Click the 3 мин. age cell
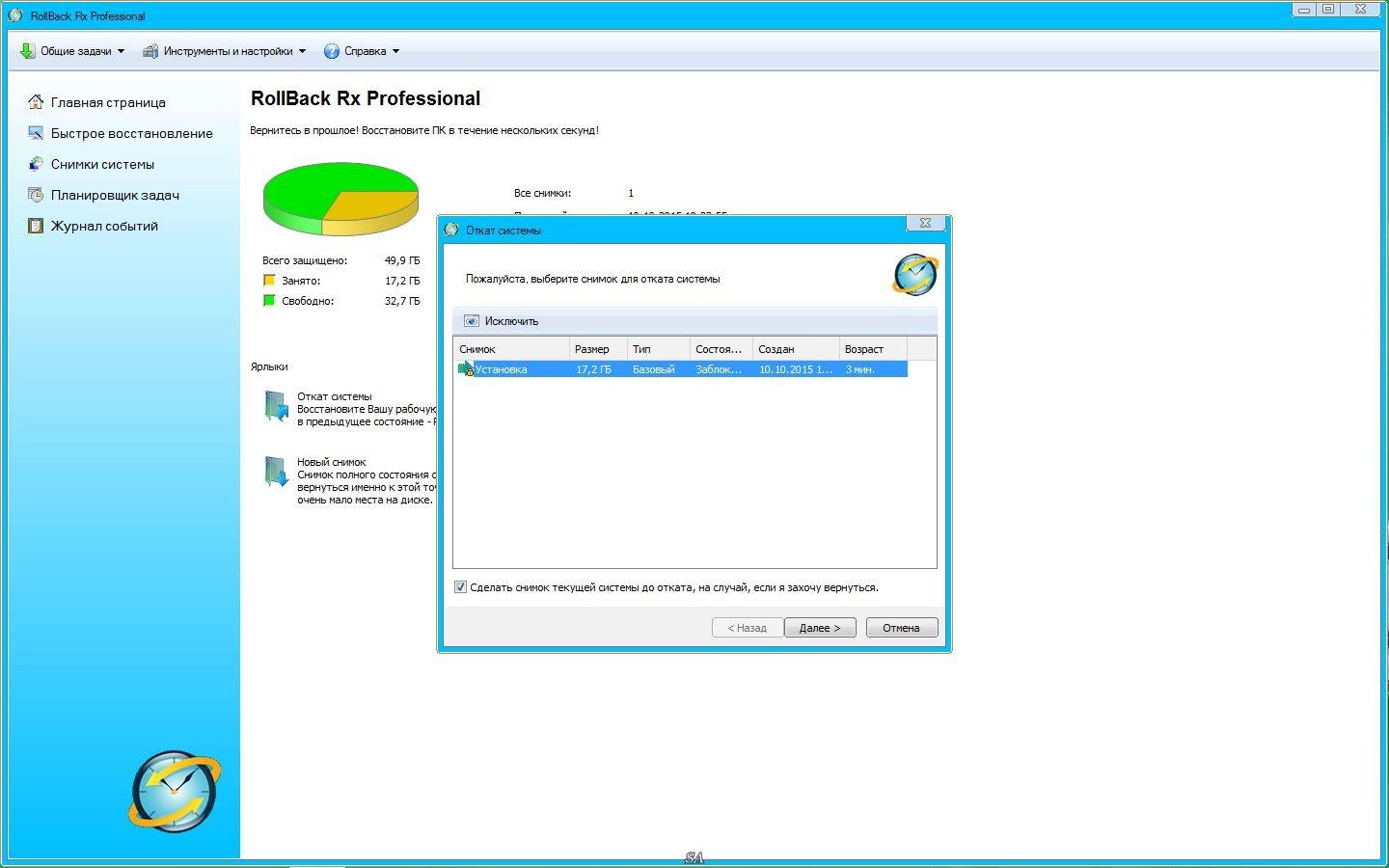The height and width of the screenshot is (868, 1389). (860, 369)
